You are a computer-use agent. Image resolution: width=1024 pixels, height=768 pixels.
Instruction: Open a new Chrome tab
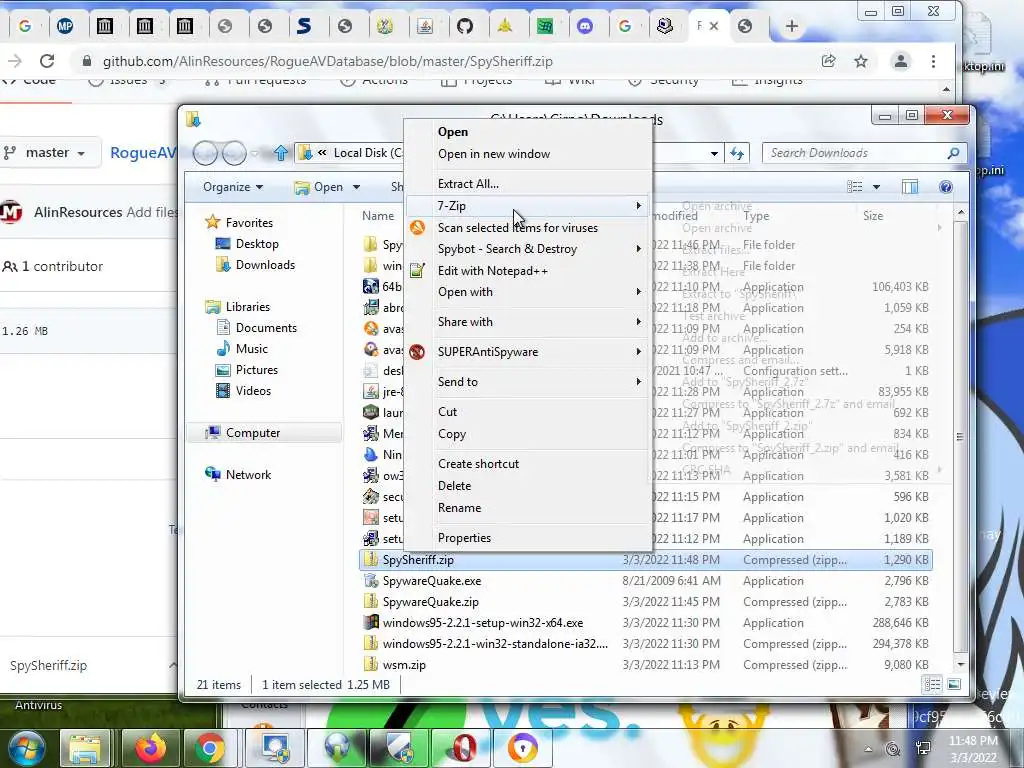pos(792,26)
